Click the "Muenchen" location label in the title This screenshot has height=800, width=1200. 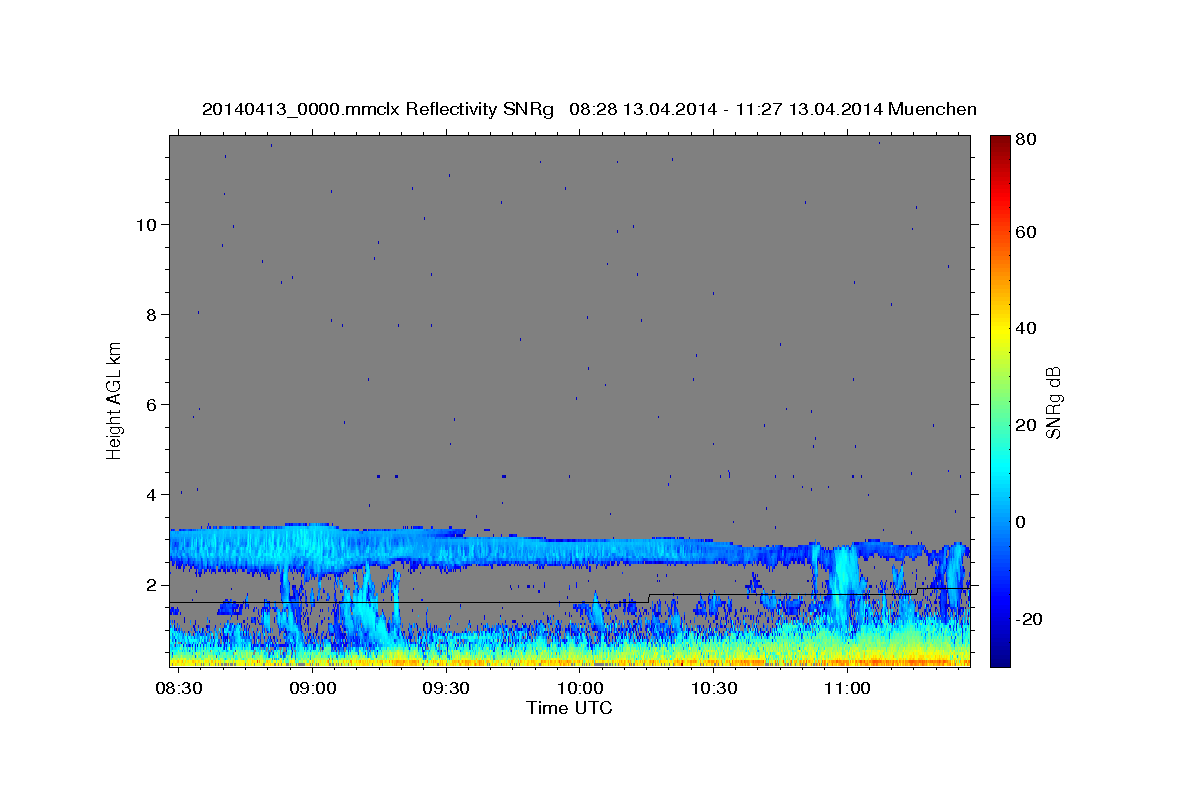931,109
